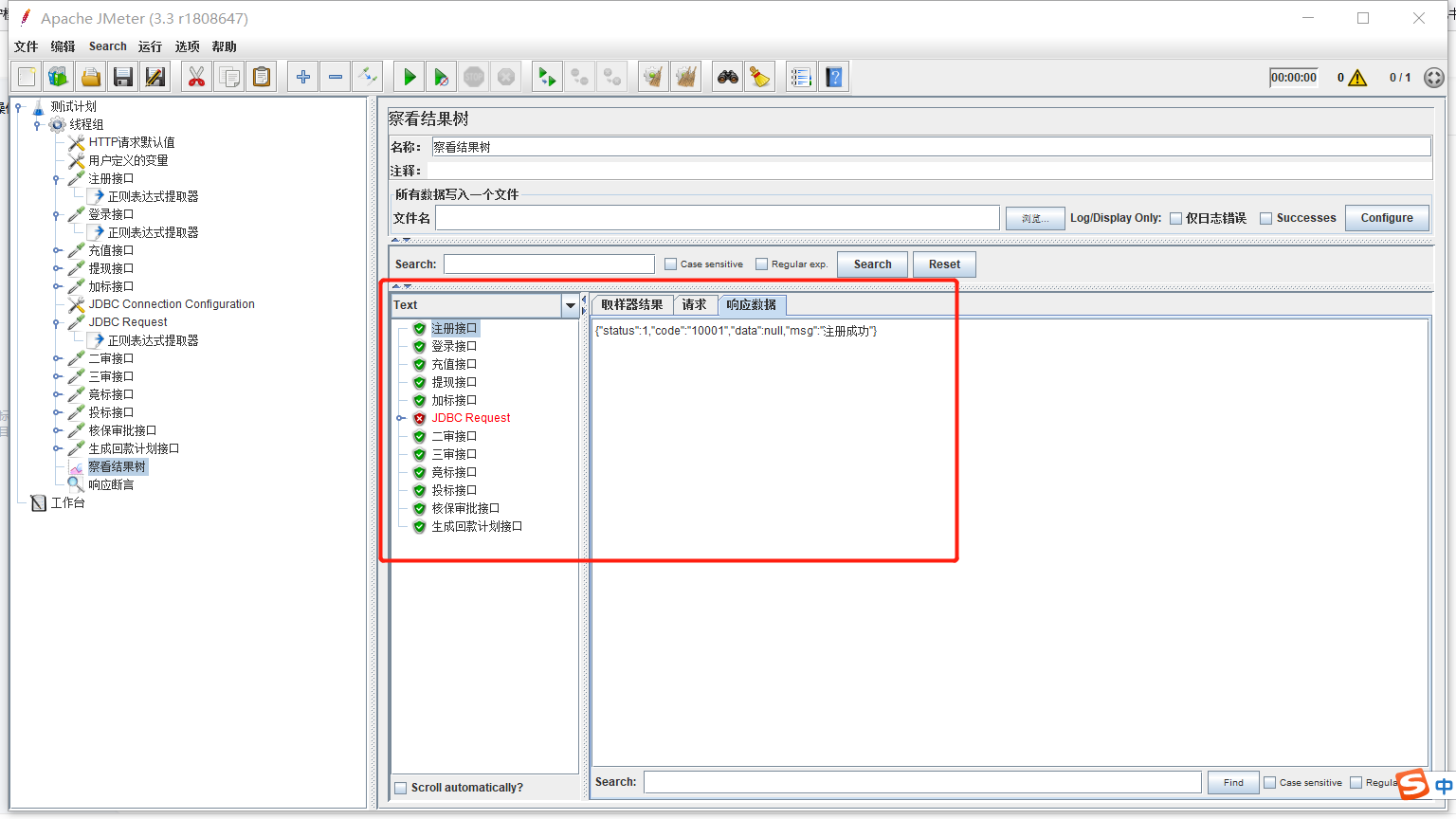The width and height of the screenshot is (1456, 819).
Task: Tick Case sensitive beside the Find button
Action: [x=1270, y=783]
